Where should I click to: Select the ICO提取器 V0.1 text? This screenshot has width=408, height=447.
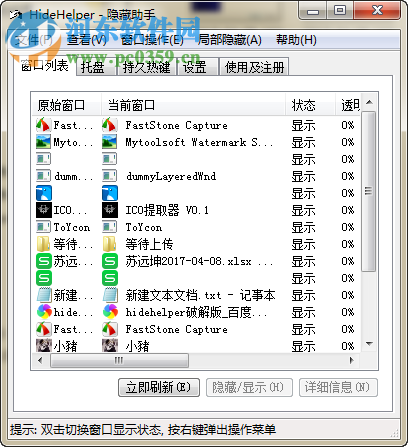pos(167,210)
